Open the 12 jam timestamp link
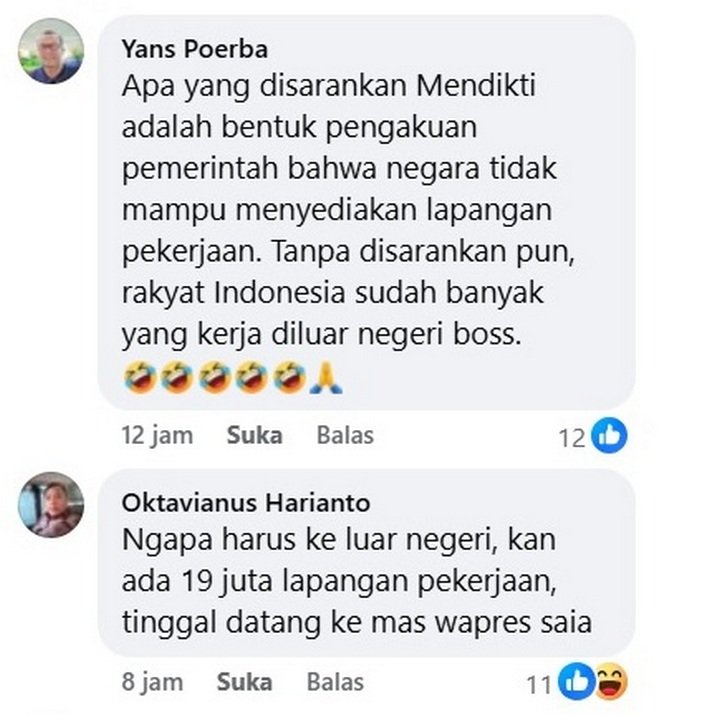 click(157, 435)
